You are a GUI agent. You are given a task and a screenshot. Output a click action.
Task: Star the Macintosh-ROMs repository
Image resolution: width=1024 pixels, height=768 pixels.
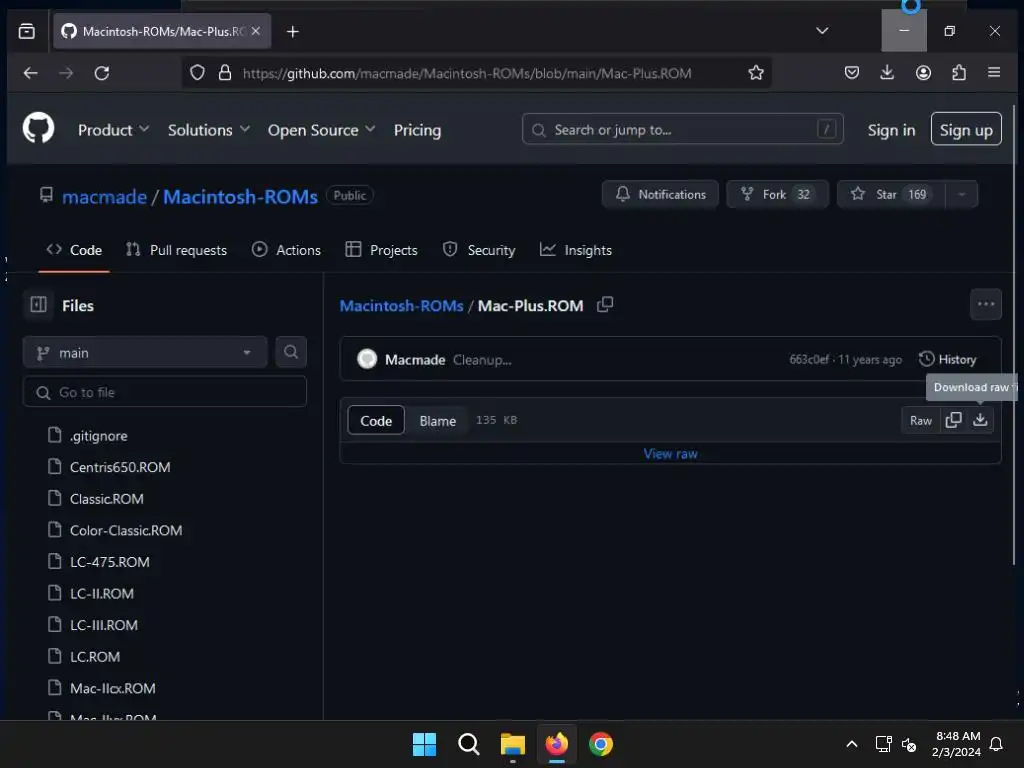(x=891, y=195)
